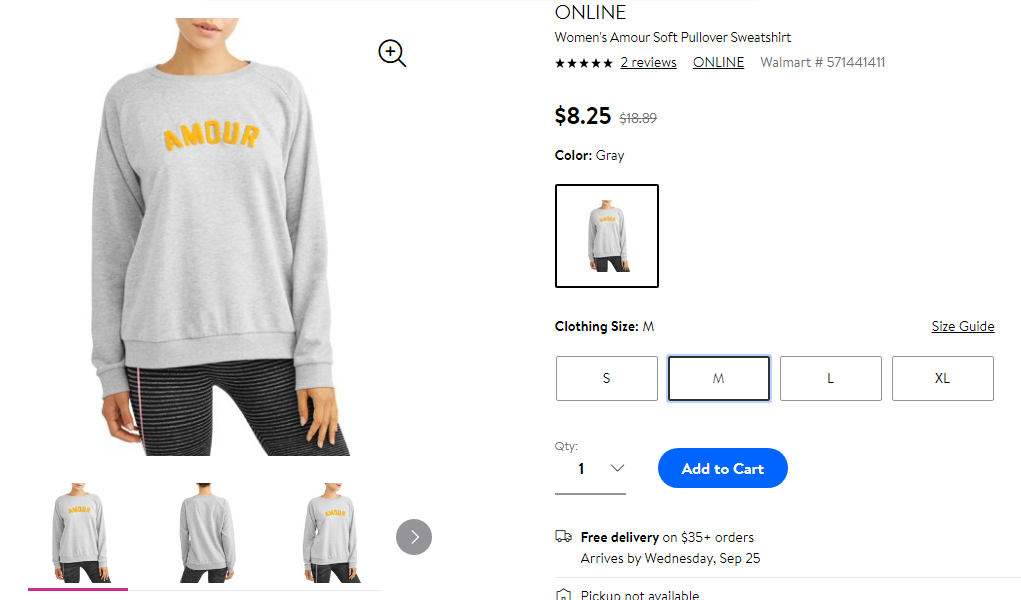Show the back view thumbnail

[x=206, y=533]
